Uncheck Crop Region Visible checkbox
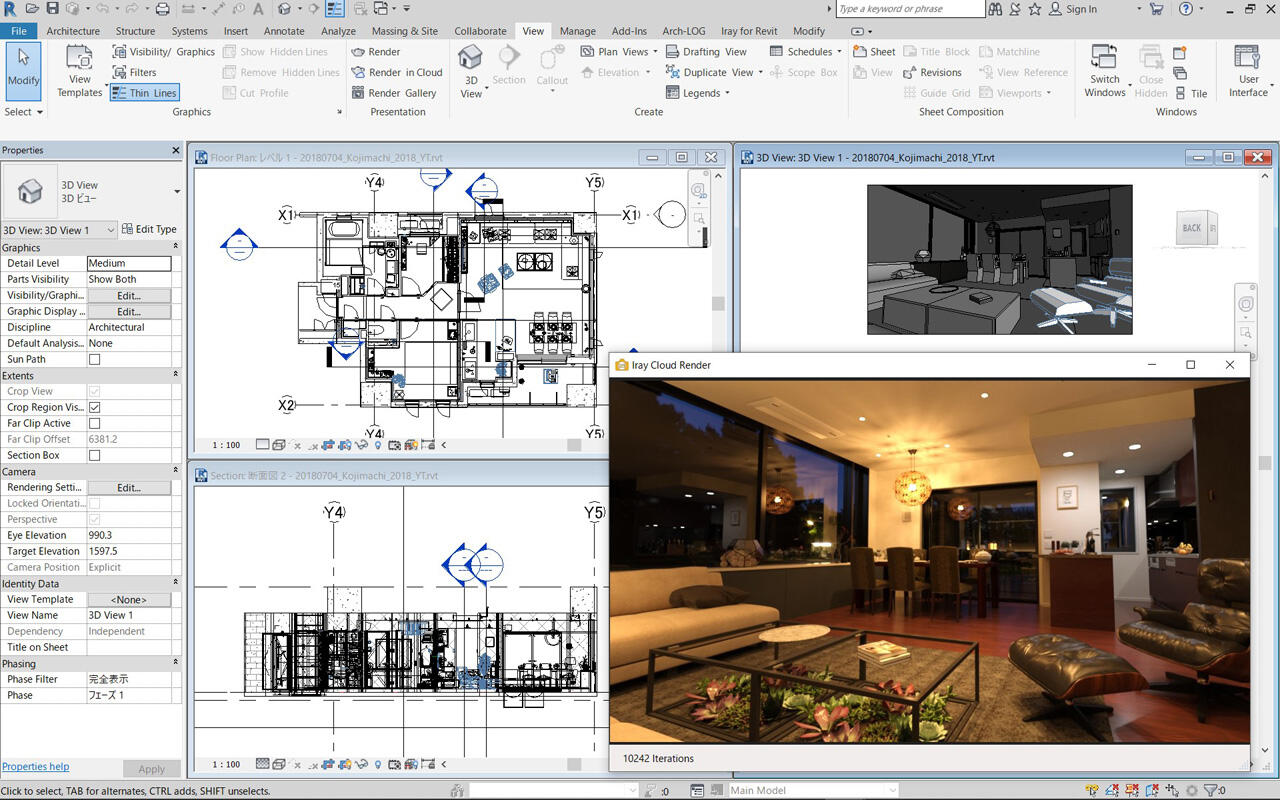The width and height of the screenshot is (1280, 800). tap(95, 408)
